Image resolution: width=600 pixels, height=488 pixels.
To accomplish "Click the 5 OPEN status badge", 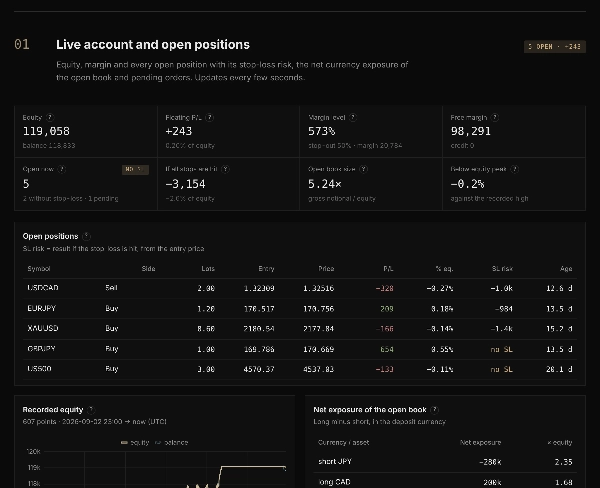I will coord(554,47).
